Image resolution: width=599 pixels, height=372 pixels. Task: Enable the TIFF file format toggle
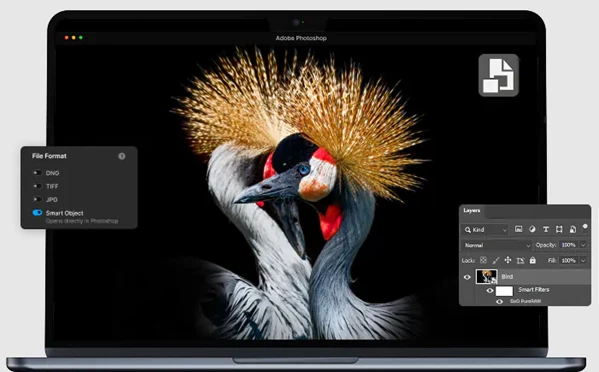(37, 186)
